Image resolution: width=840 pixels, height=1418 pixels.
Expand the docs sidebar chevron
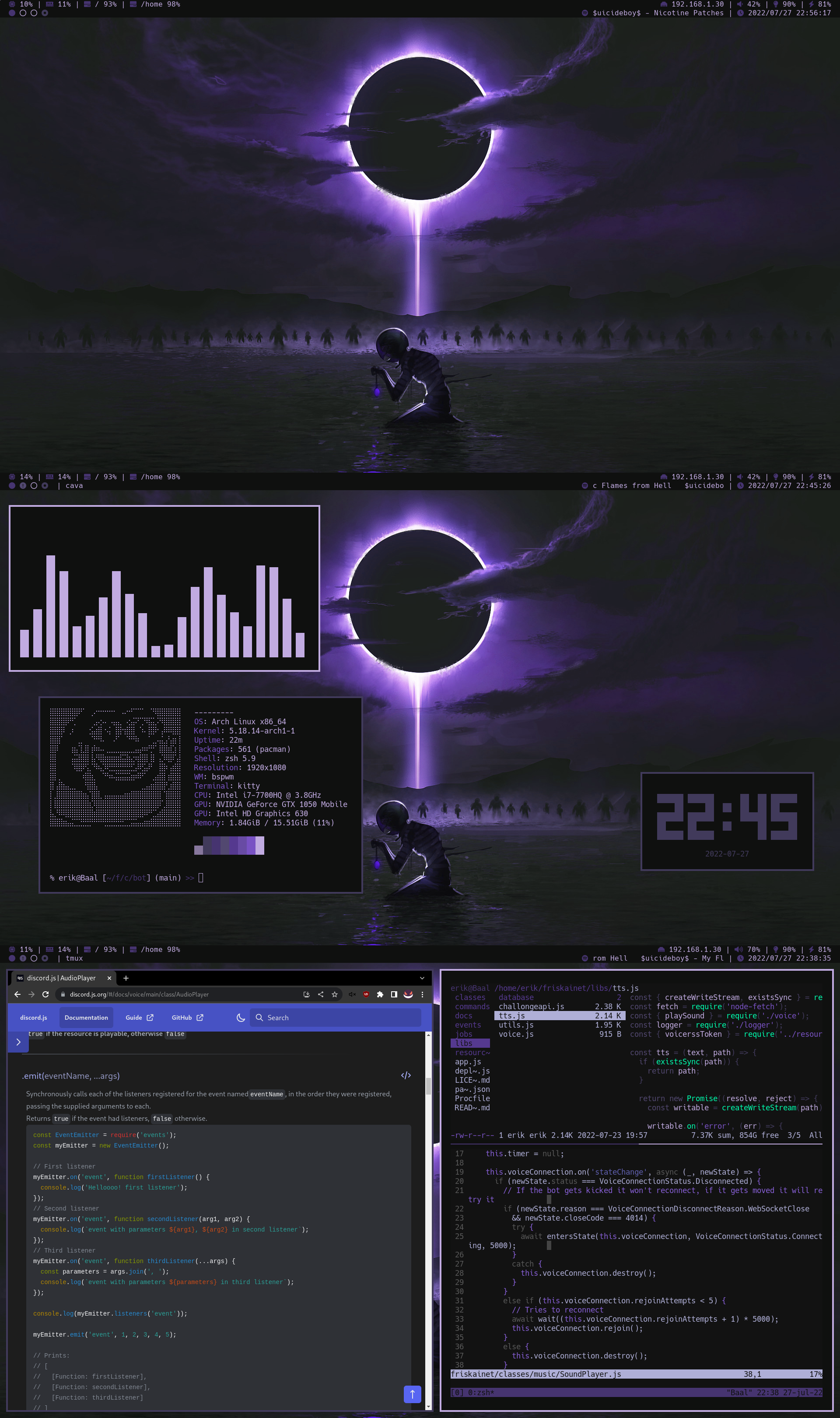tap(18, 1042)
